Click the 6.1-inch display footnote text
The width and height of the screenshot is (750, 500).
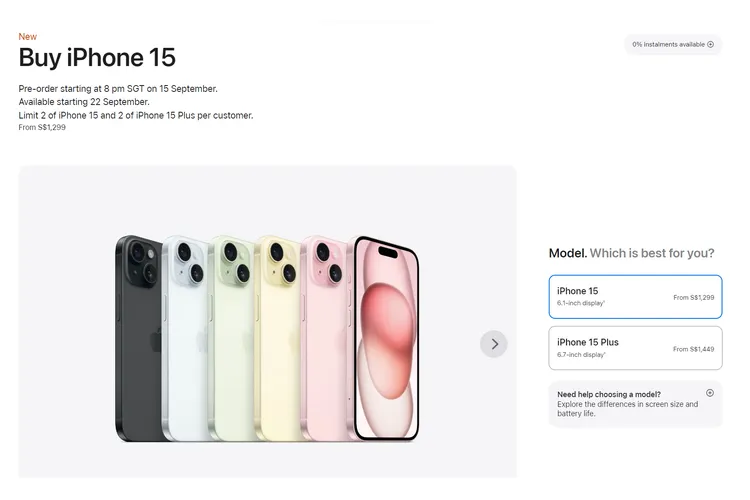coord(581,303)
